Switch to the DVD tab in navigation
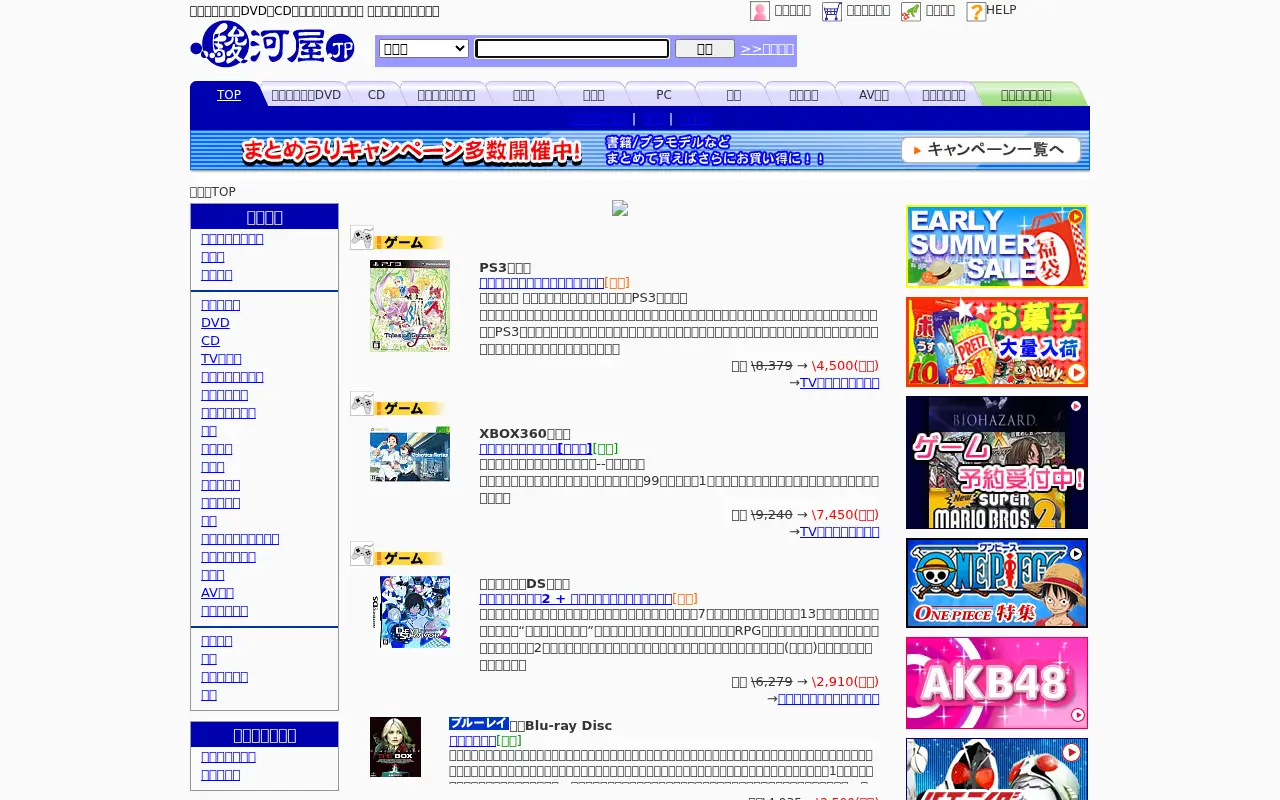The image size is (1280, 800). point(306,95)
